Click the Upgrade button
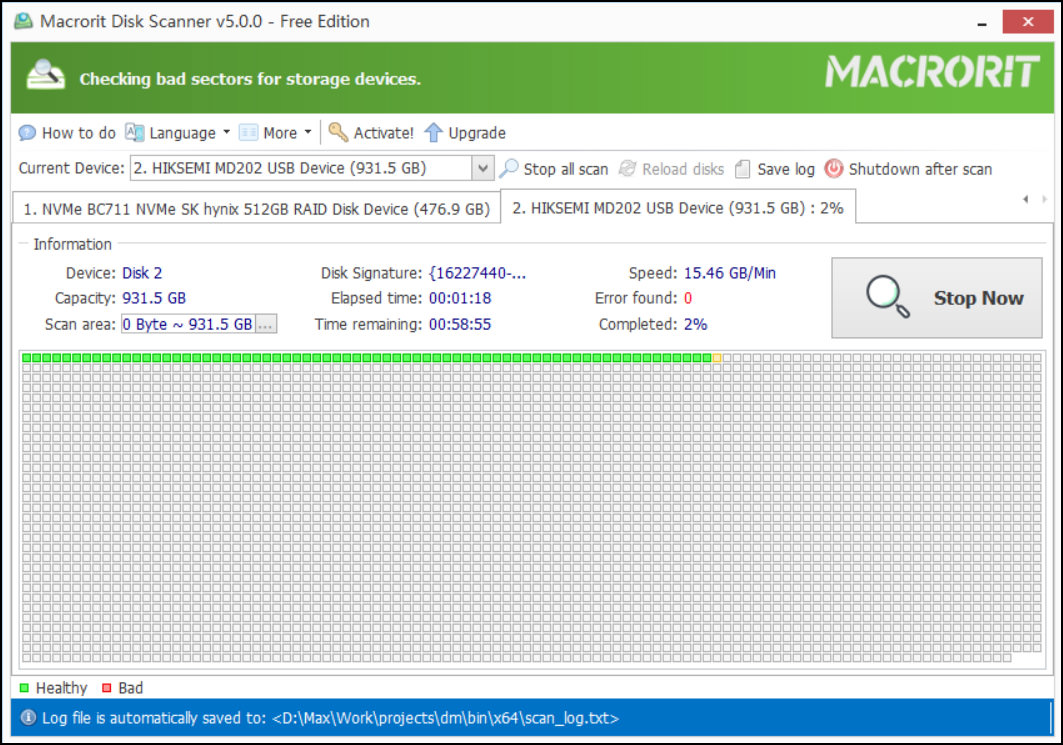1063x745 pixels. tap(466, 133)
